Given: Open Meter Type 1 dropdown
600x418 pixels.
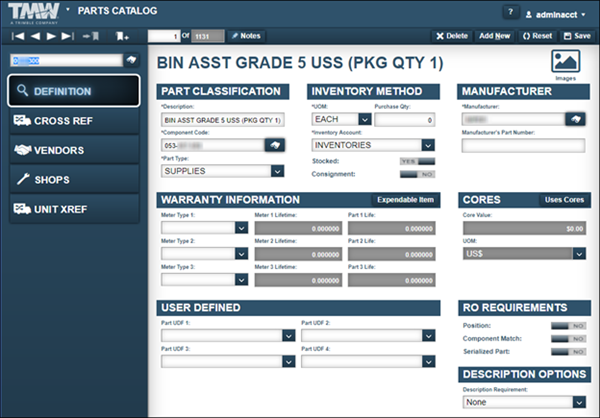Looking at the screenshot, I should coord(241,228).
